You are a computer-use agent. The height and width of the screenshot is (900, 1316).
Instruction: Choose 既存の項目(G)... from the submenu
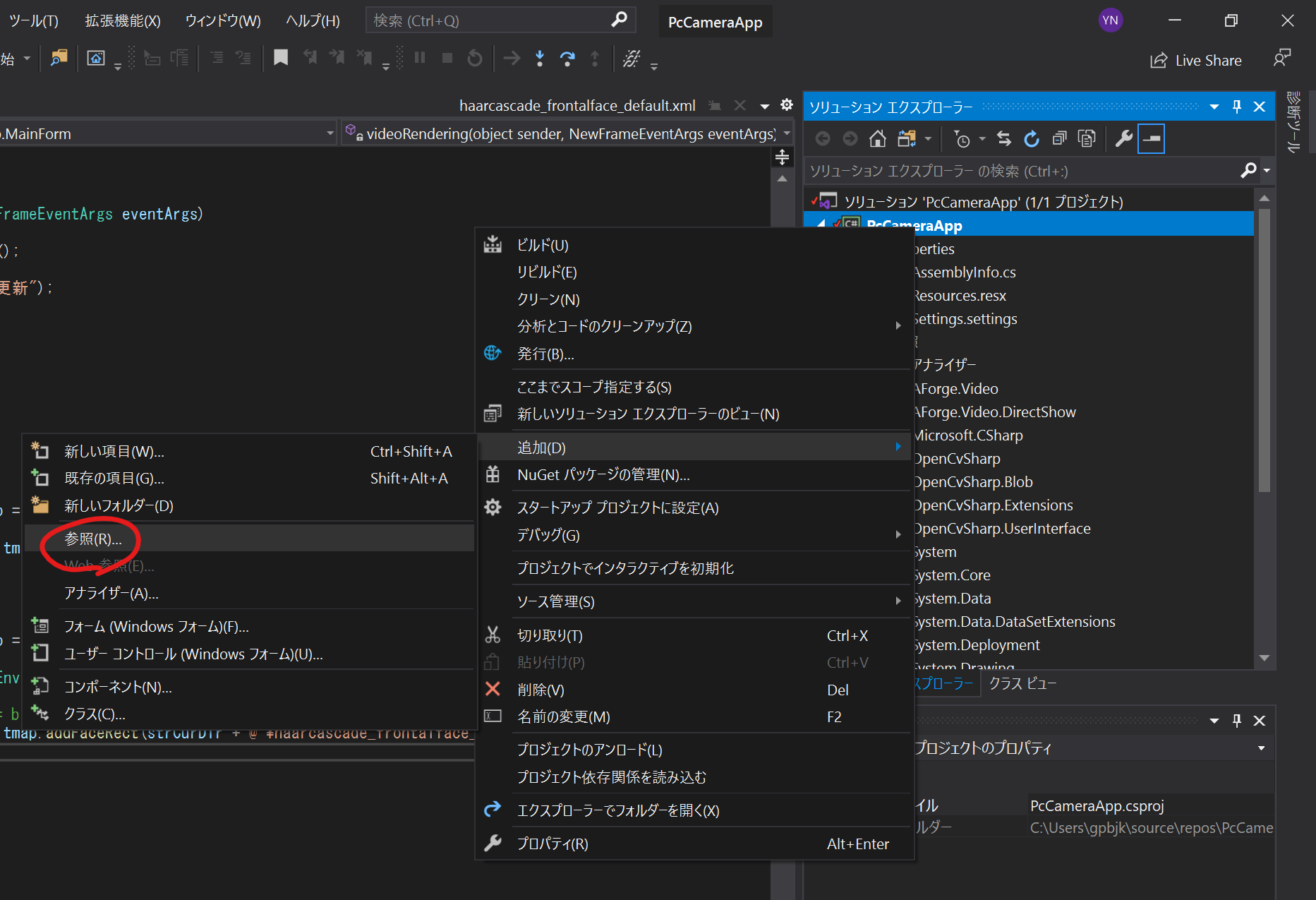(x=250, y=478)
